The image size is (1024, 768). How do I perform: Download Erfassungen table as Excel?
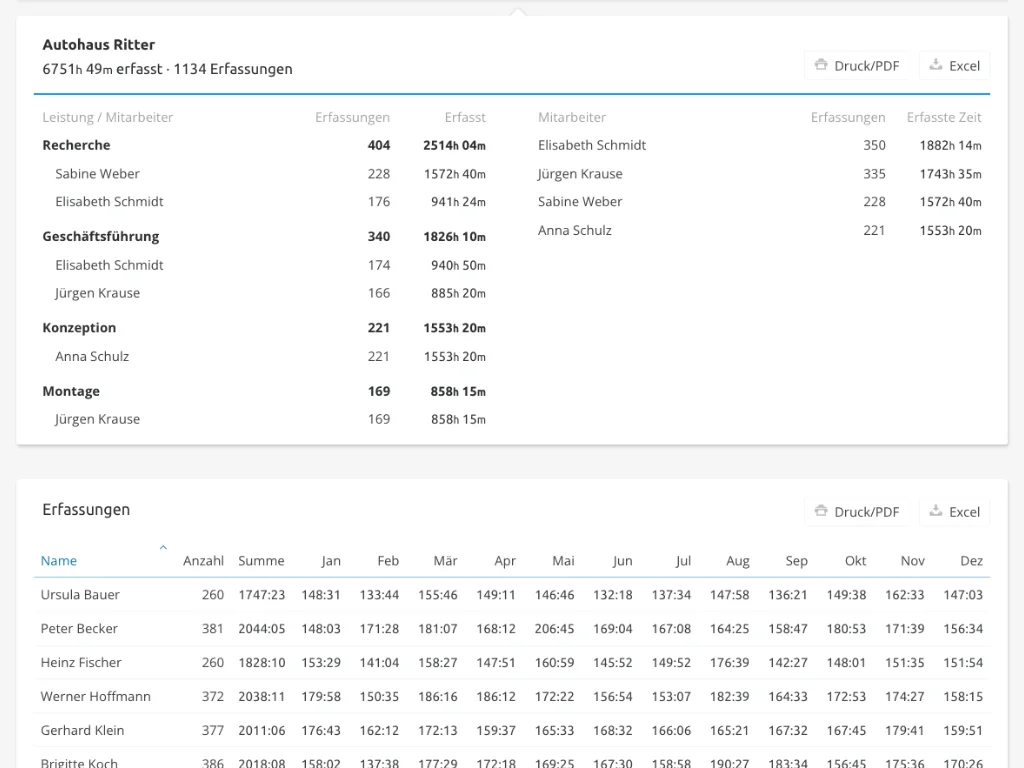(x=954, y=511)
